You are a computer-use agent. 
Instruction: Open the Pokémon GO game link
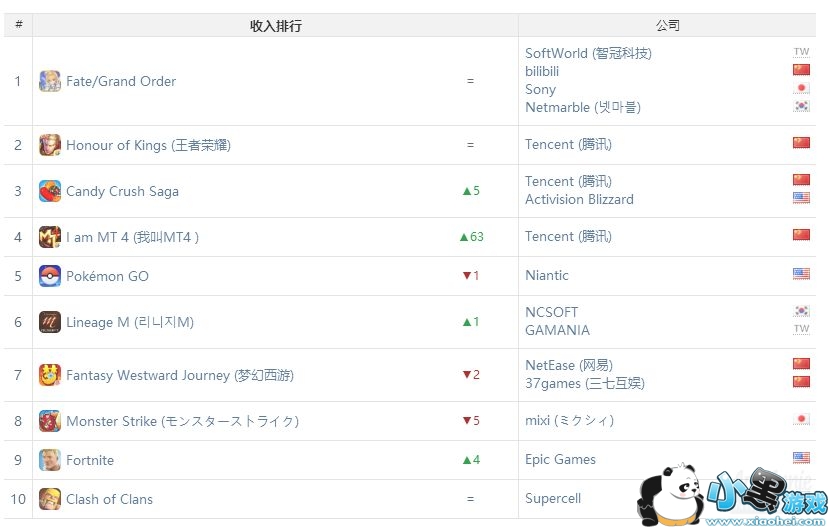(x=107, y=276)
